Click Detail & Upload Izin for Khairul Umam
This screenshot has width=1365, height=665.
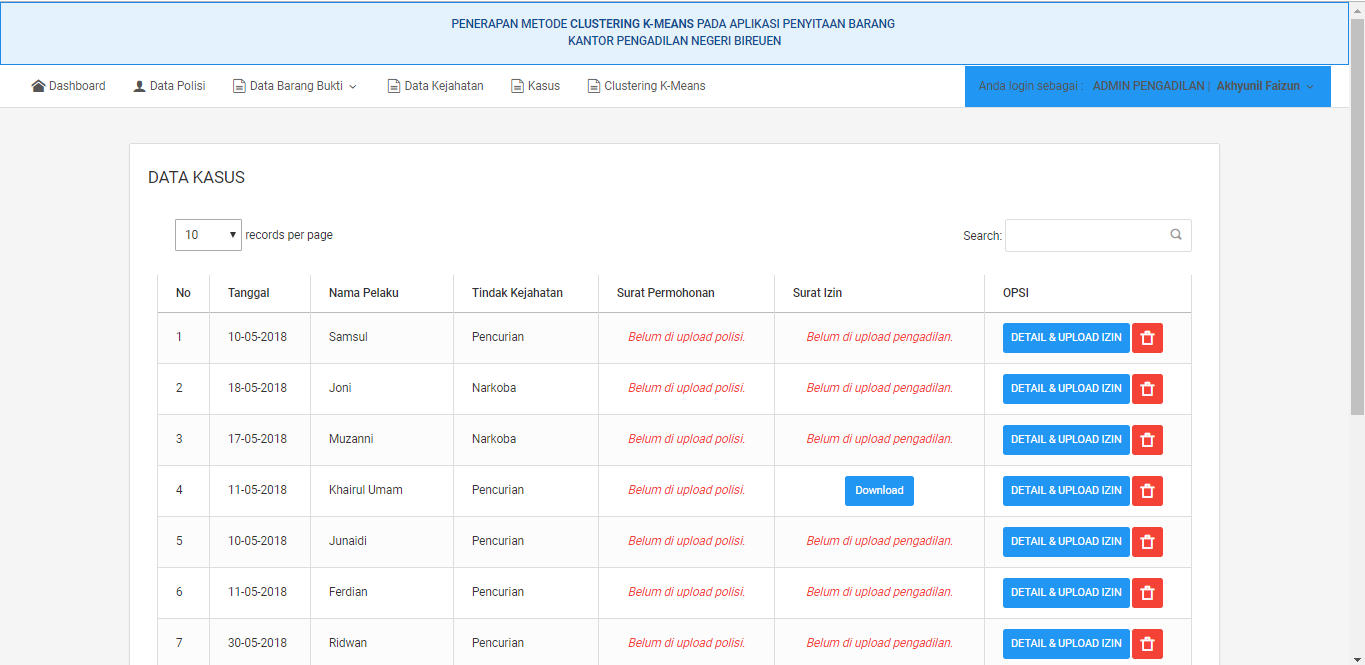click(1066, 491)
